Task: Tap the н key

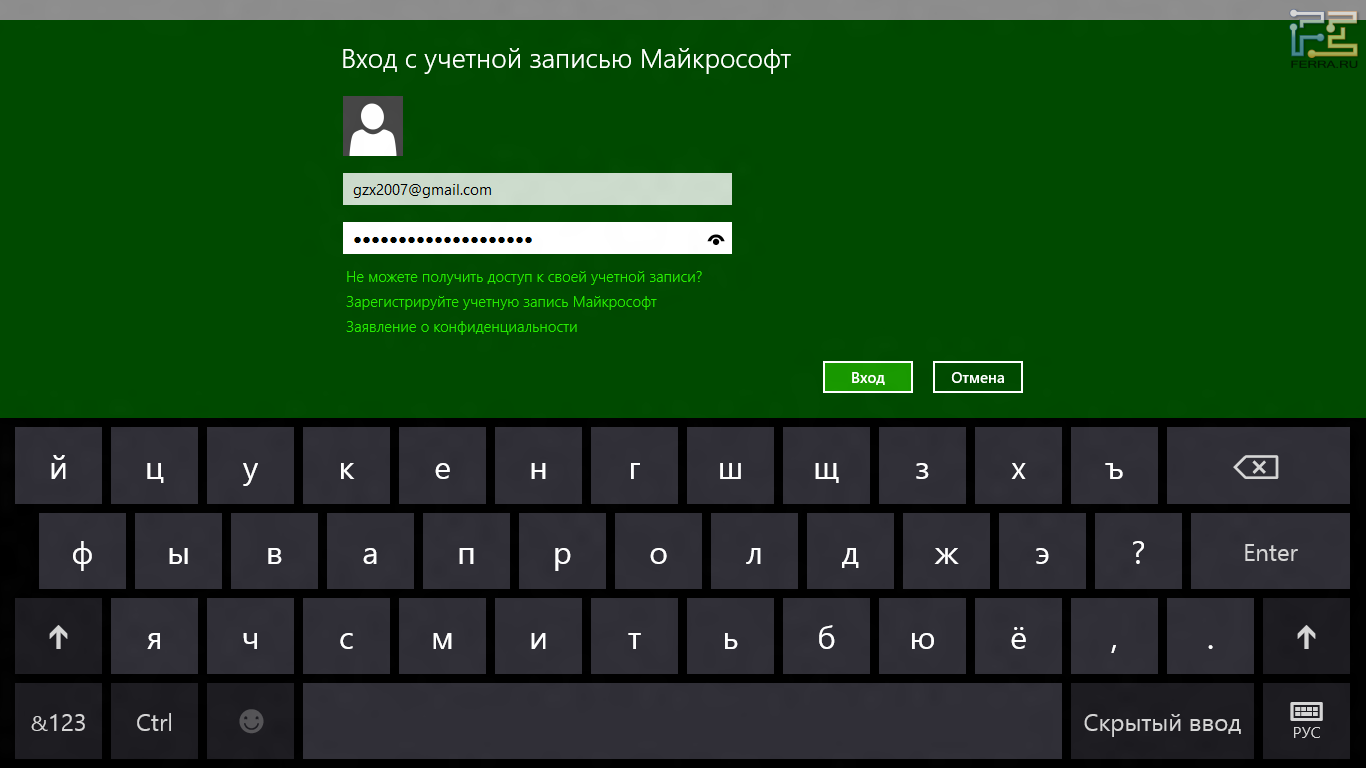Action: coord(538,466)
